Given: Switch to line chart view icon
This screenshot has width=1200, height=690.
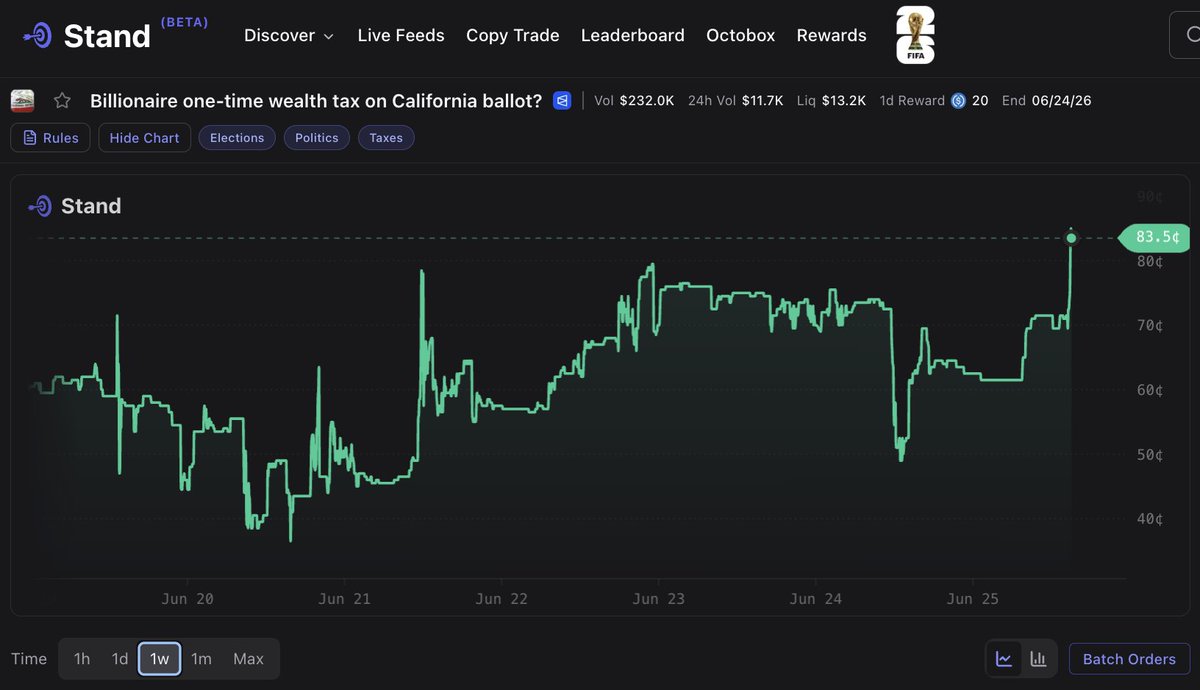Looking at the screenshot, I should click(1004, 659).
